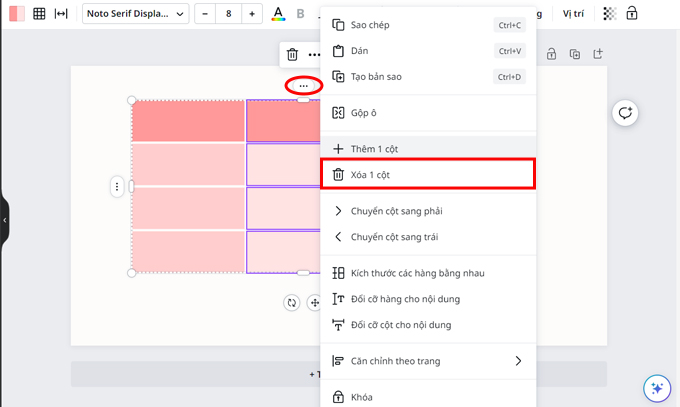Click the text color A icon
680x407 pixels.
pos(278,14)
